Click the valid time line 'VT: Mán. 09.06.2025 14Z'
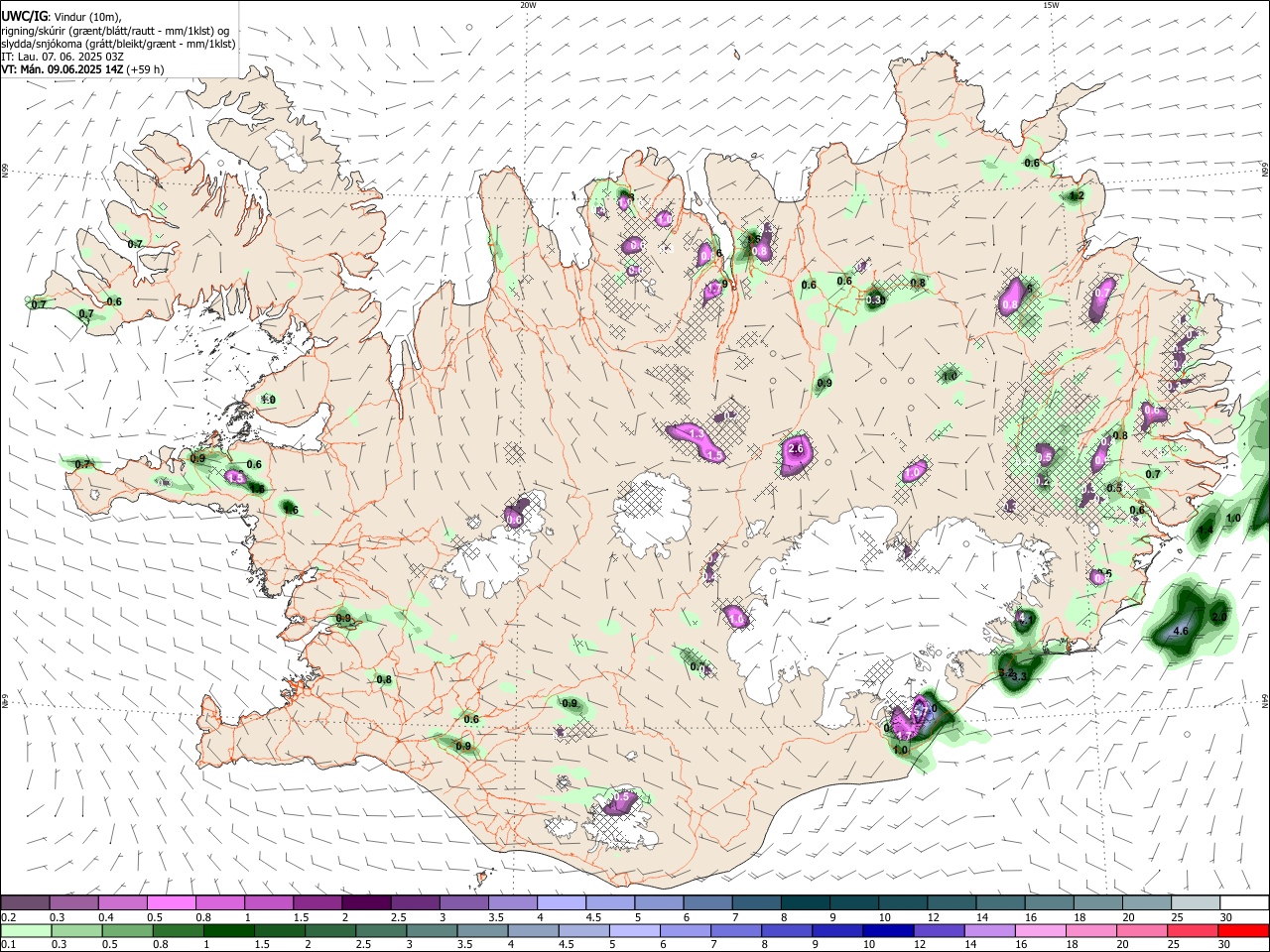The height and width of the screenshot is (952, 1270). pos(62,69)
